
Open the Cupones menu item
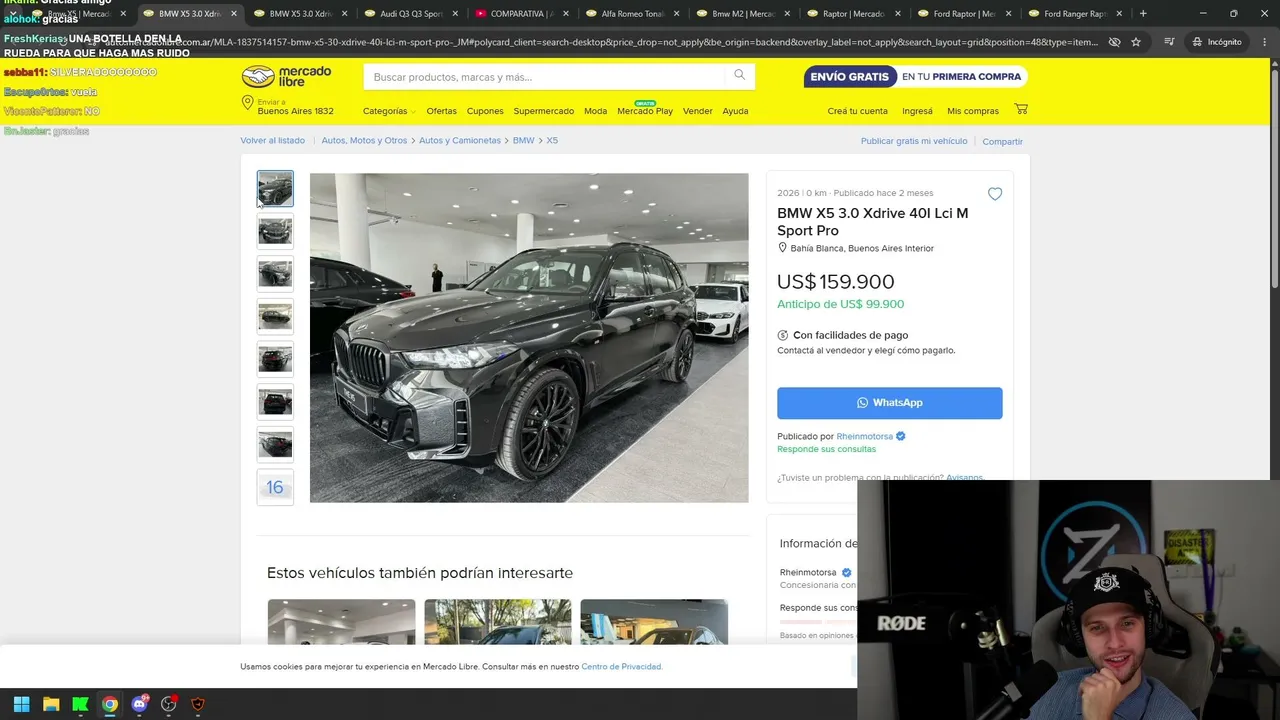[485, 111]
